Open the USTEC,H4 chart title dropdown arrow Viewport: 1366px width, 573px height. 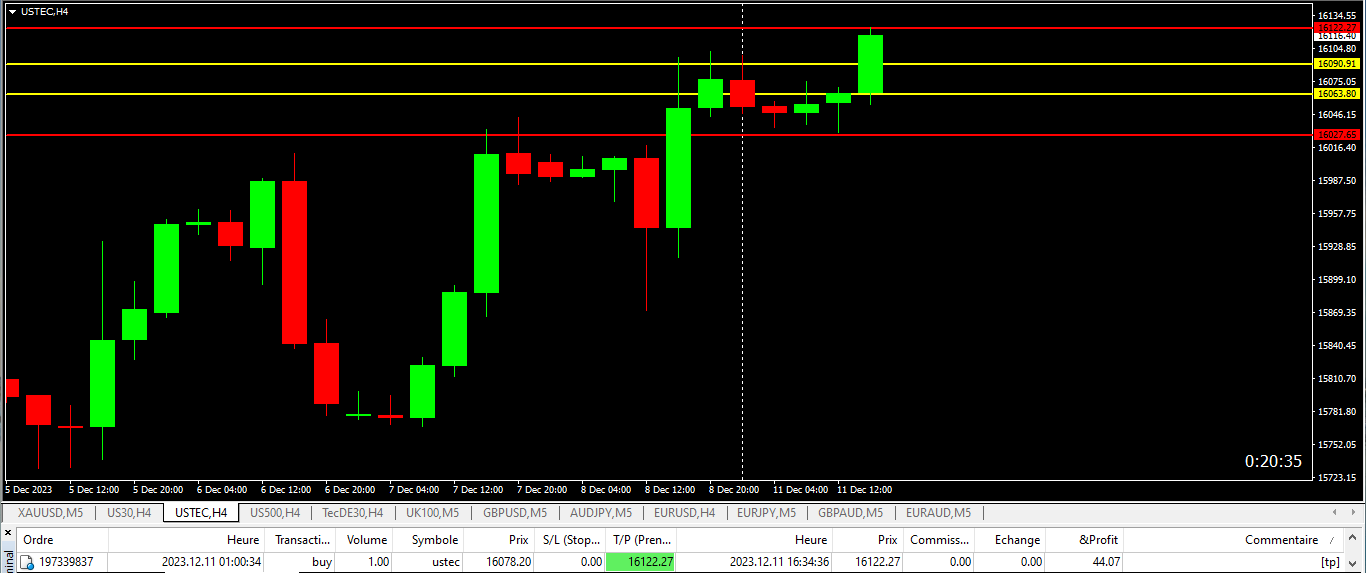12,11
